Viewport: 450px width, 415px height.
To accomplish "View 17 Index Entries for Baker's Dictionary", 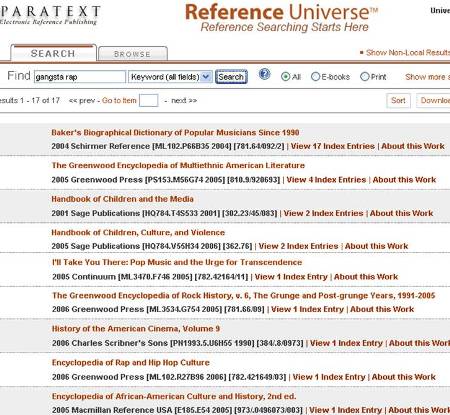I will click(x=333, y=146).
